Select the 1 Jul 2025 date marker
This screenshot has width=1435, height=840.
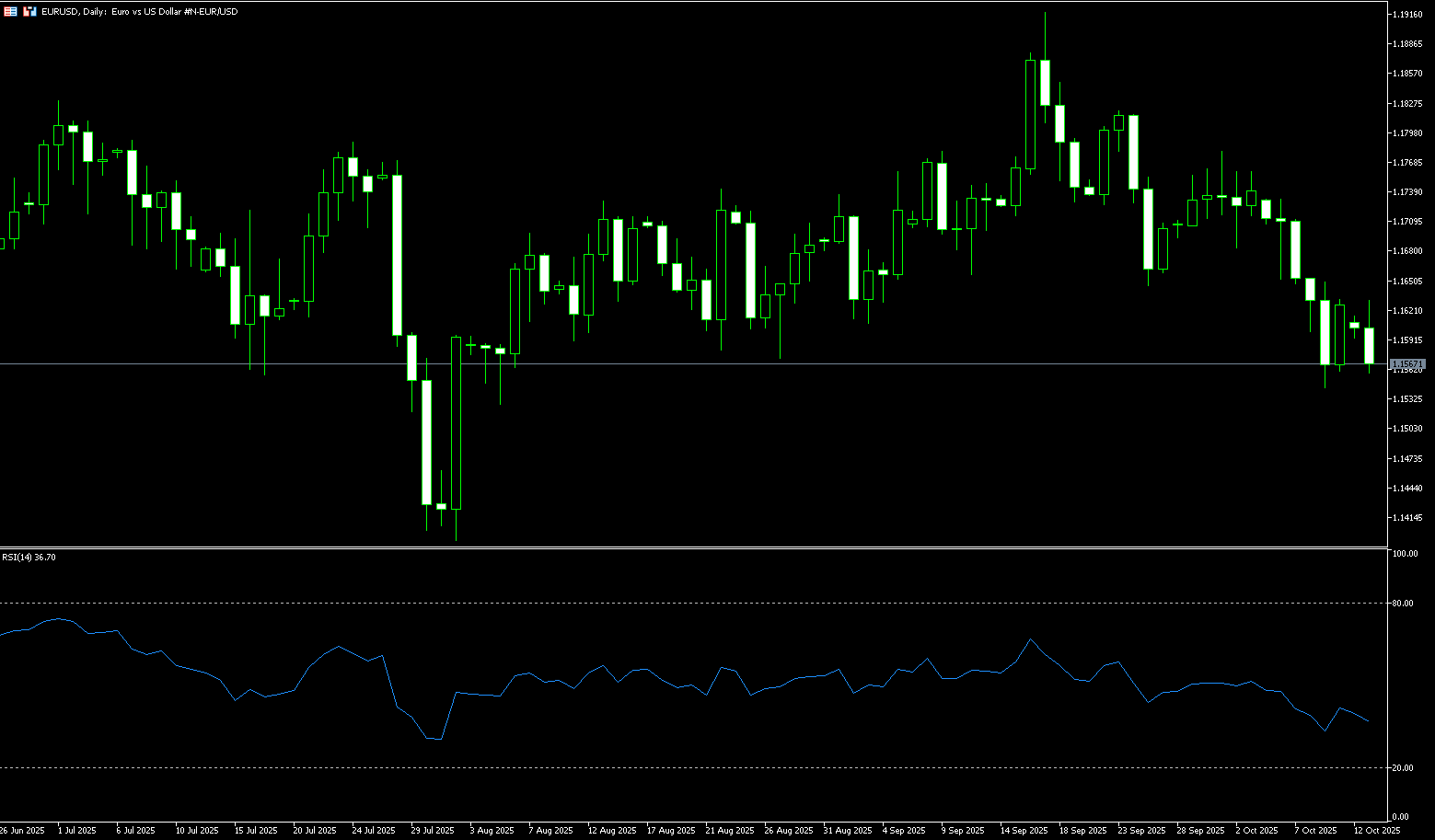click(x=76, y=831)
